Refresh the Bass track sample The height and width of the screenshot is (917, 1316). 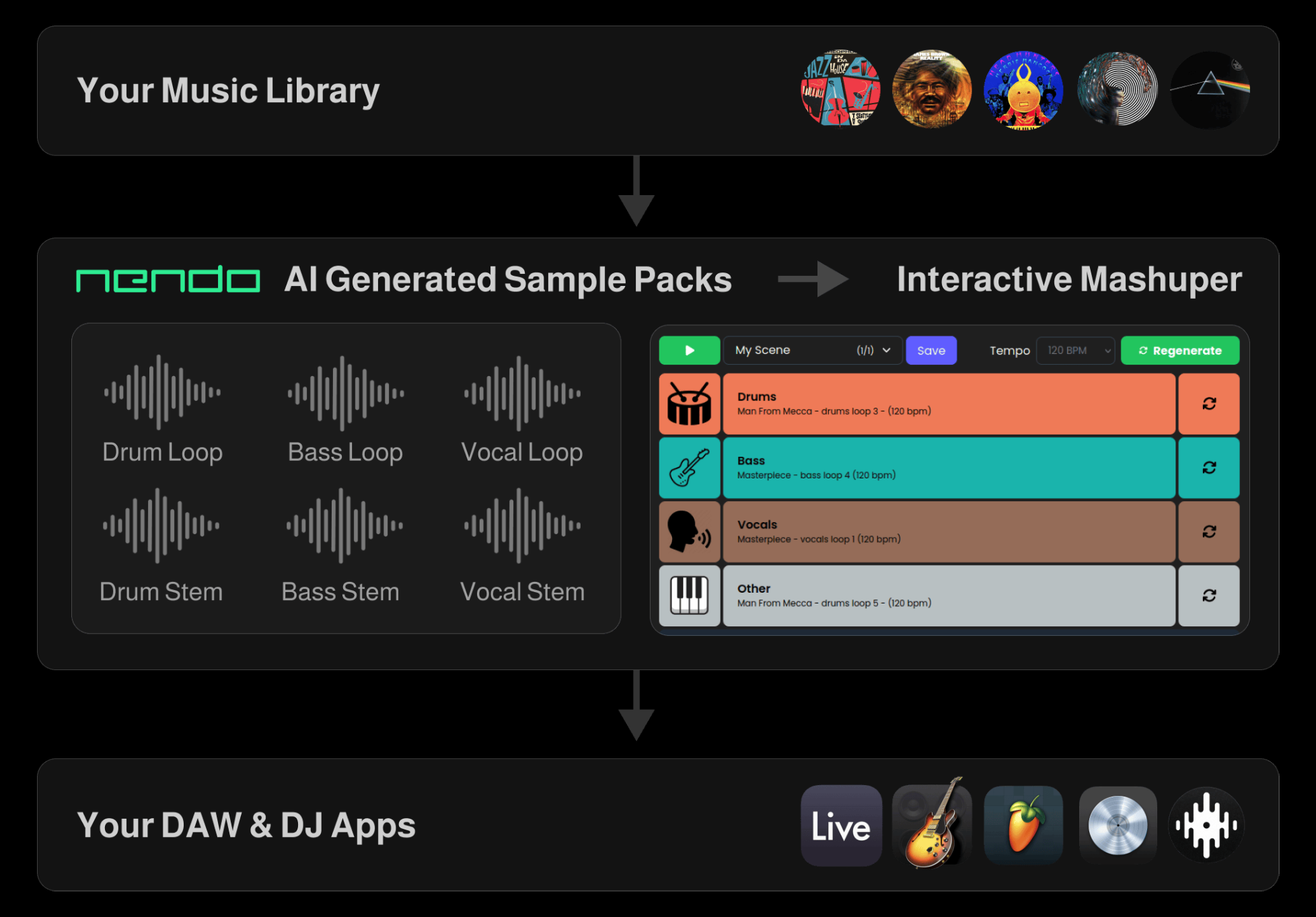(1208, 468)
